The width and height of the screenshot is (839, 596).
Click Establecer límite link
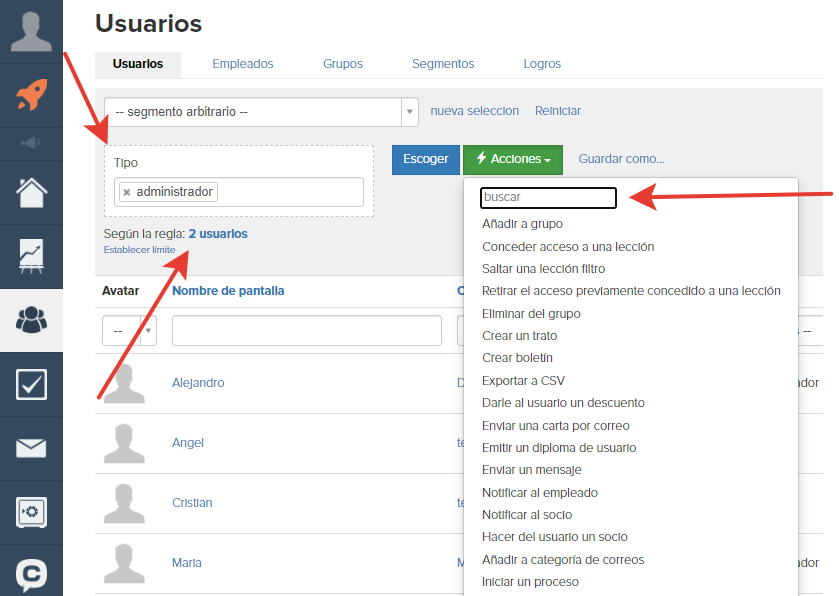[139, 250]
